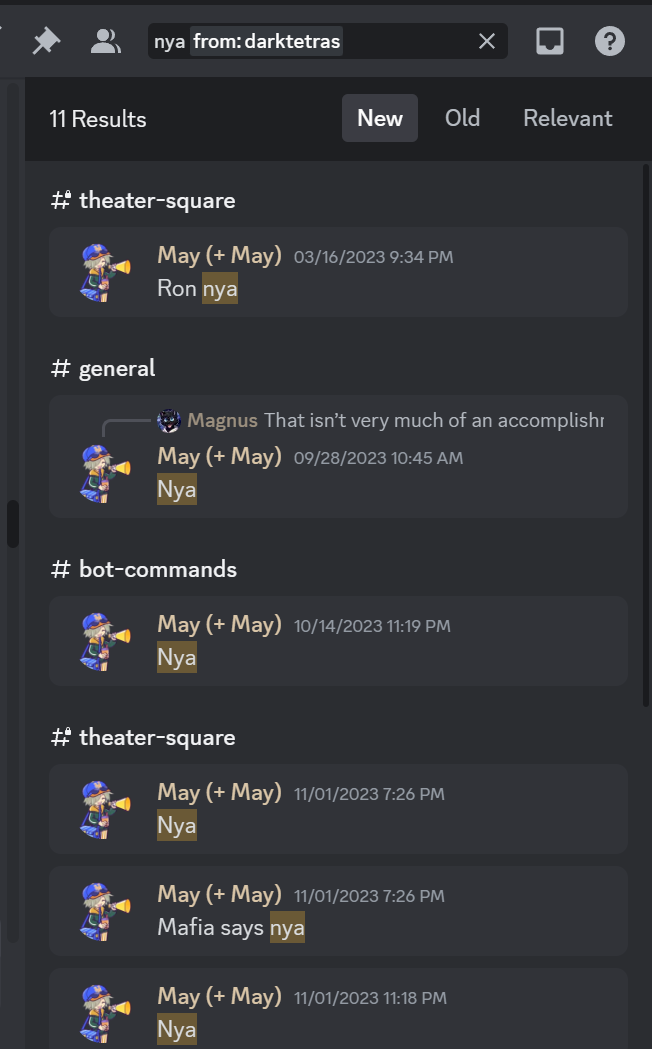Screen dimensions: 652x1049
Task: Open the help question mark icon
Action: pos(609,41)
